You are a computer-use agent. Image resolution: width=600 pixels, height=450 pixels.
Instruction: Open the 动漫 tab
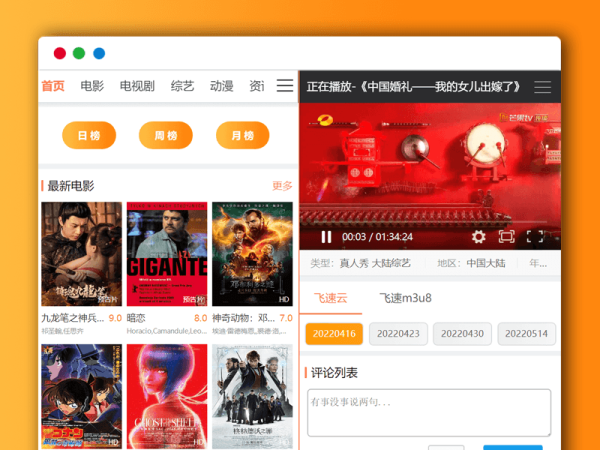pos(222,86)
